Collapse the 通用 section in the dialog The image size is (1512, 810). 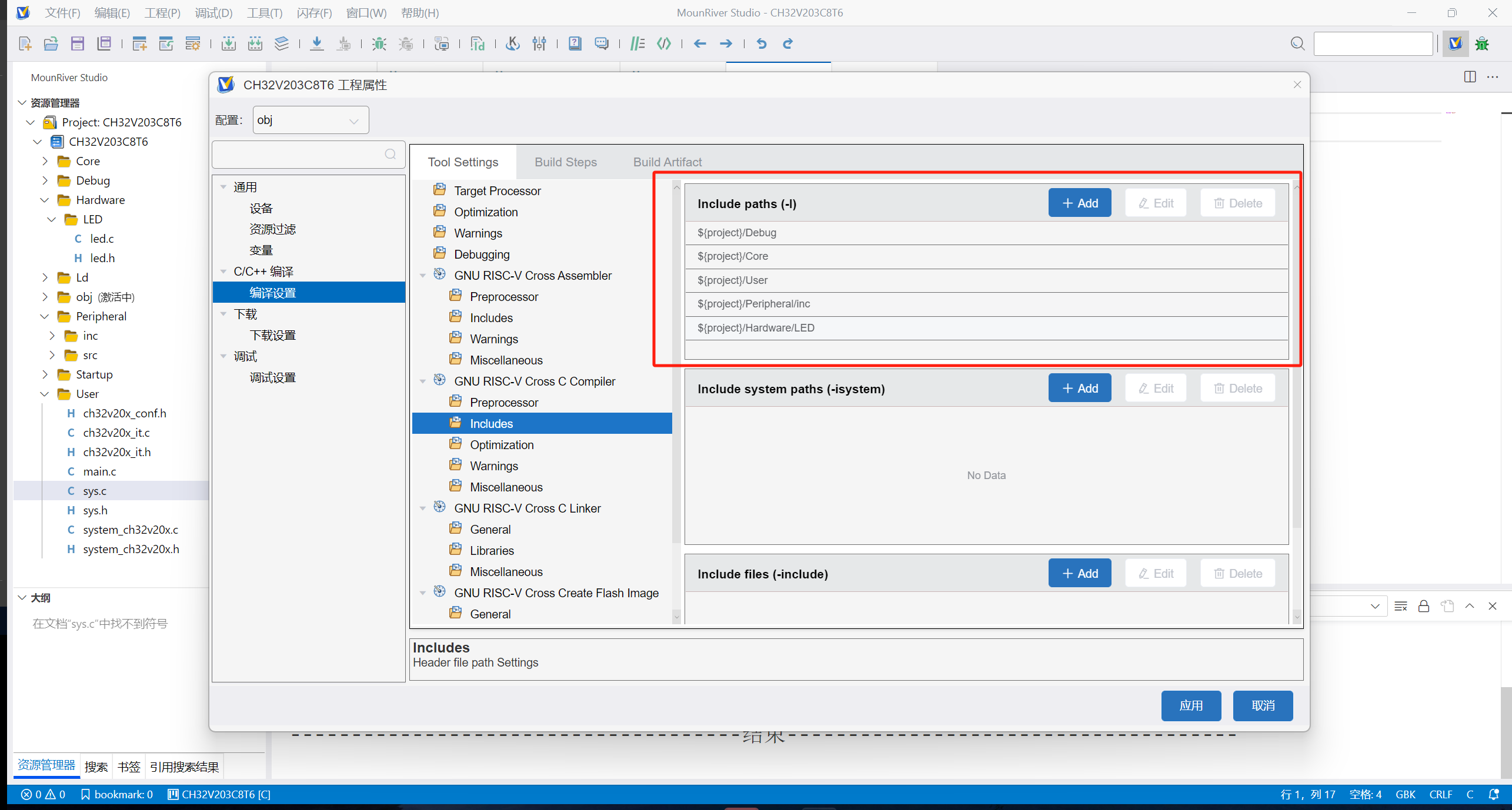(x=223, y=187)
